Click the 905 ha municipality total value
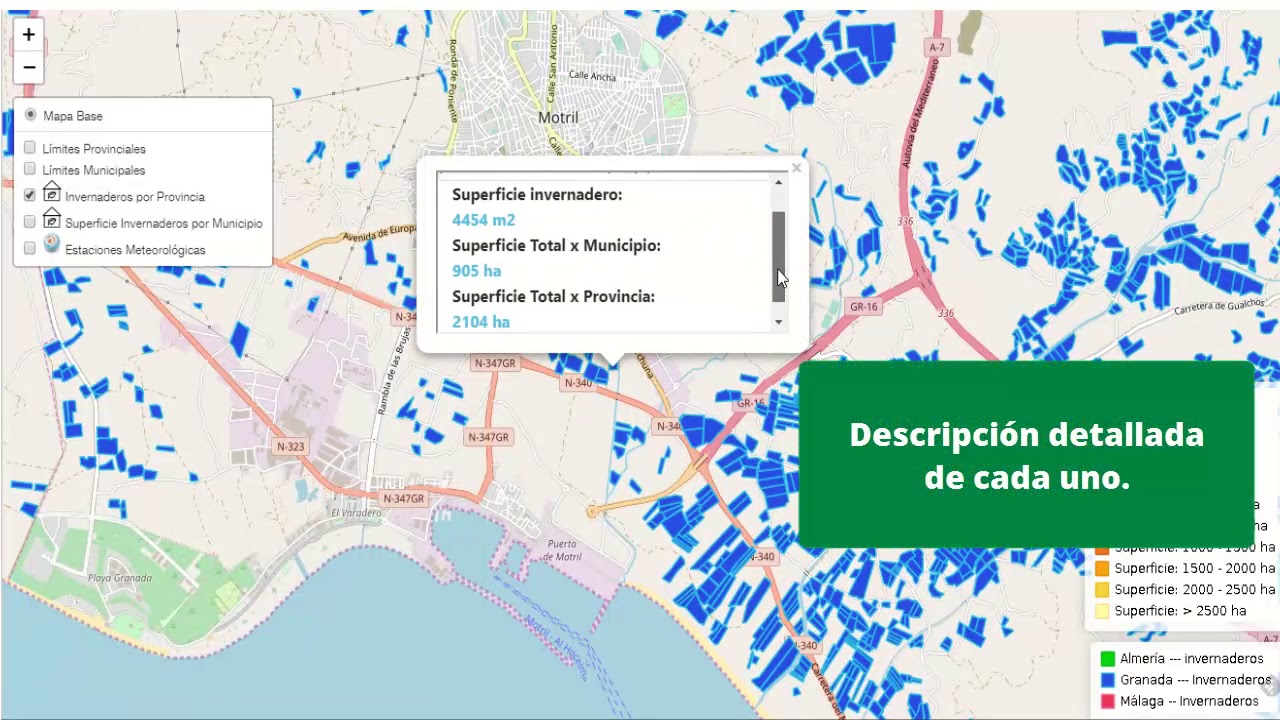 pyautogui.click(x=476, y=271)
